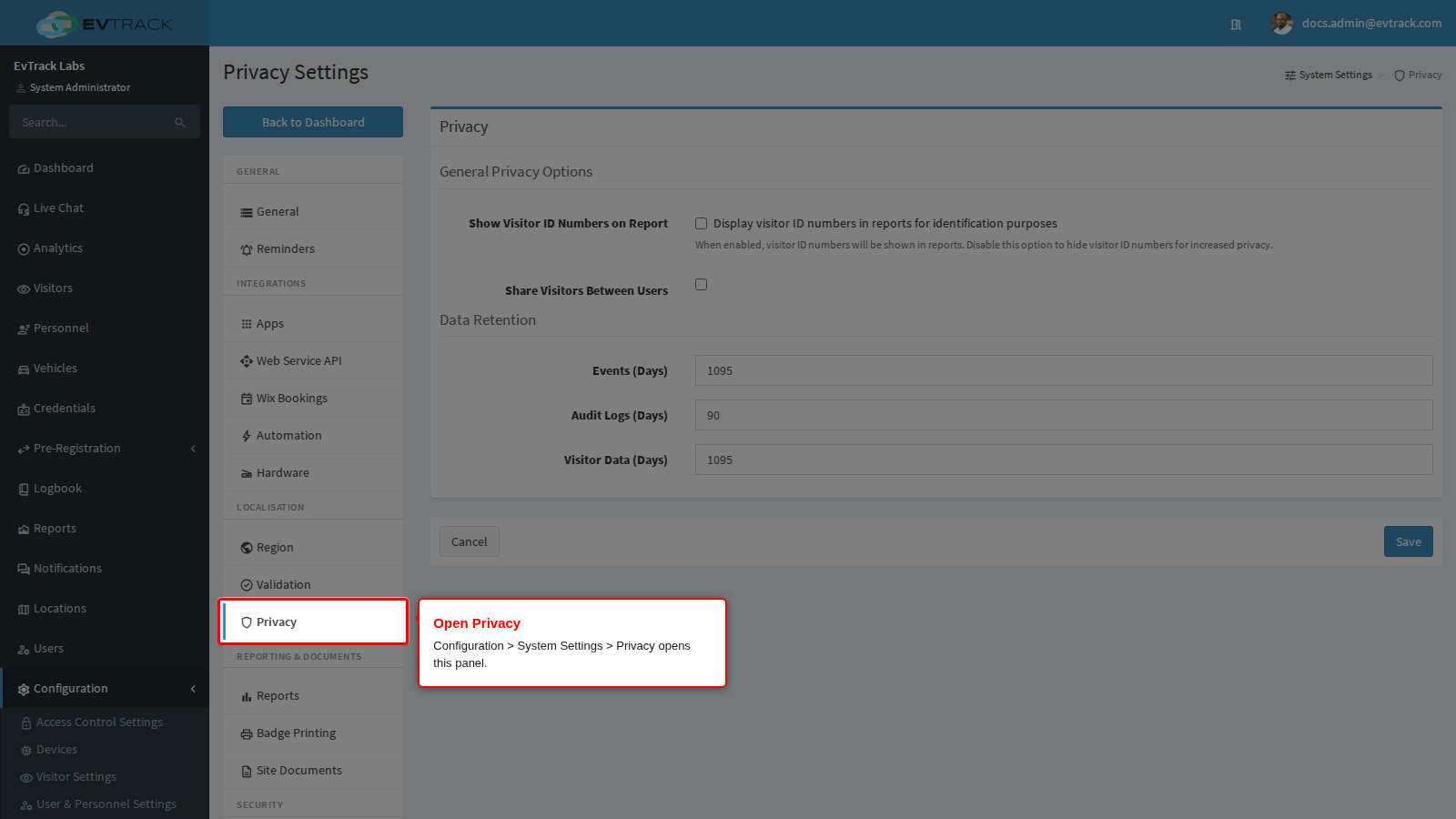Open Visitor Settings submenu item
The width and height of the screenshot is (1456, 819).
[105, 777]
